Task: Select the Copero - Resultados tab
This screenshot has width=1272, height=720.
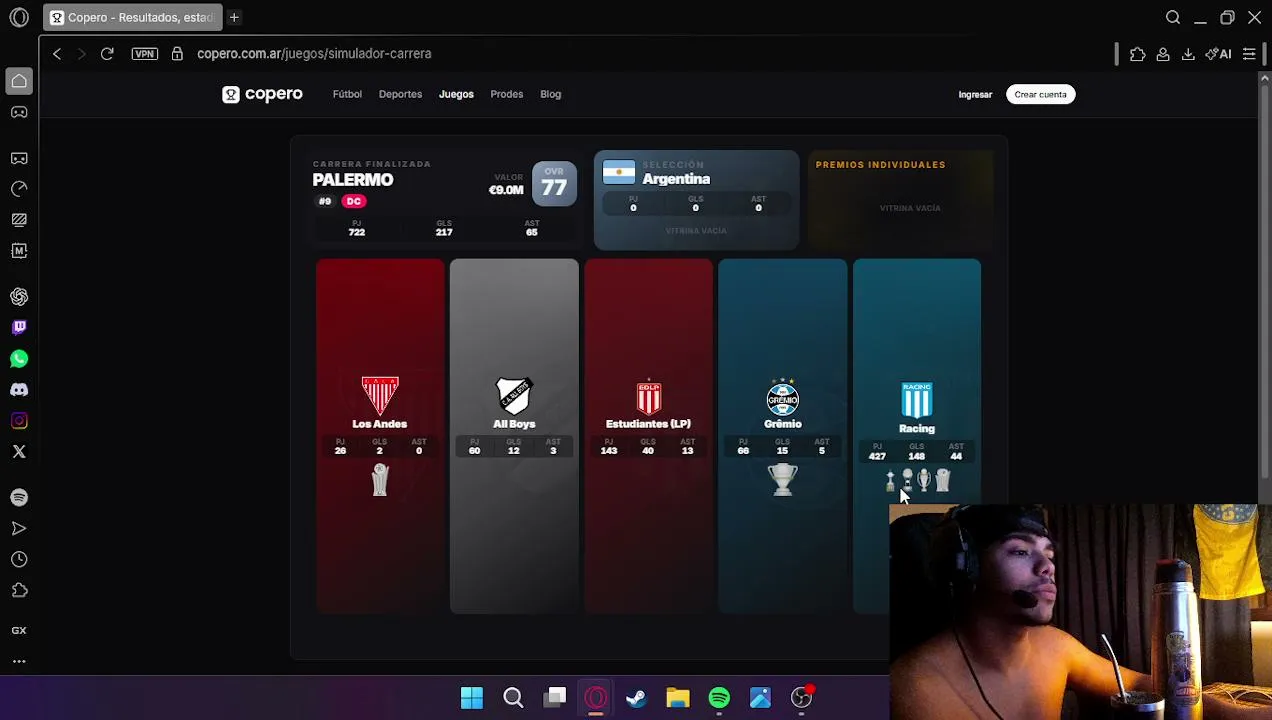Action: [132, 17]
